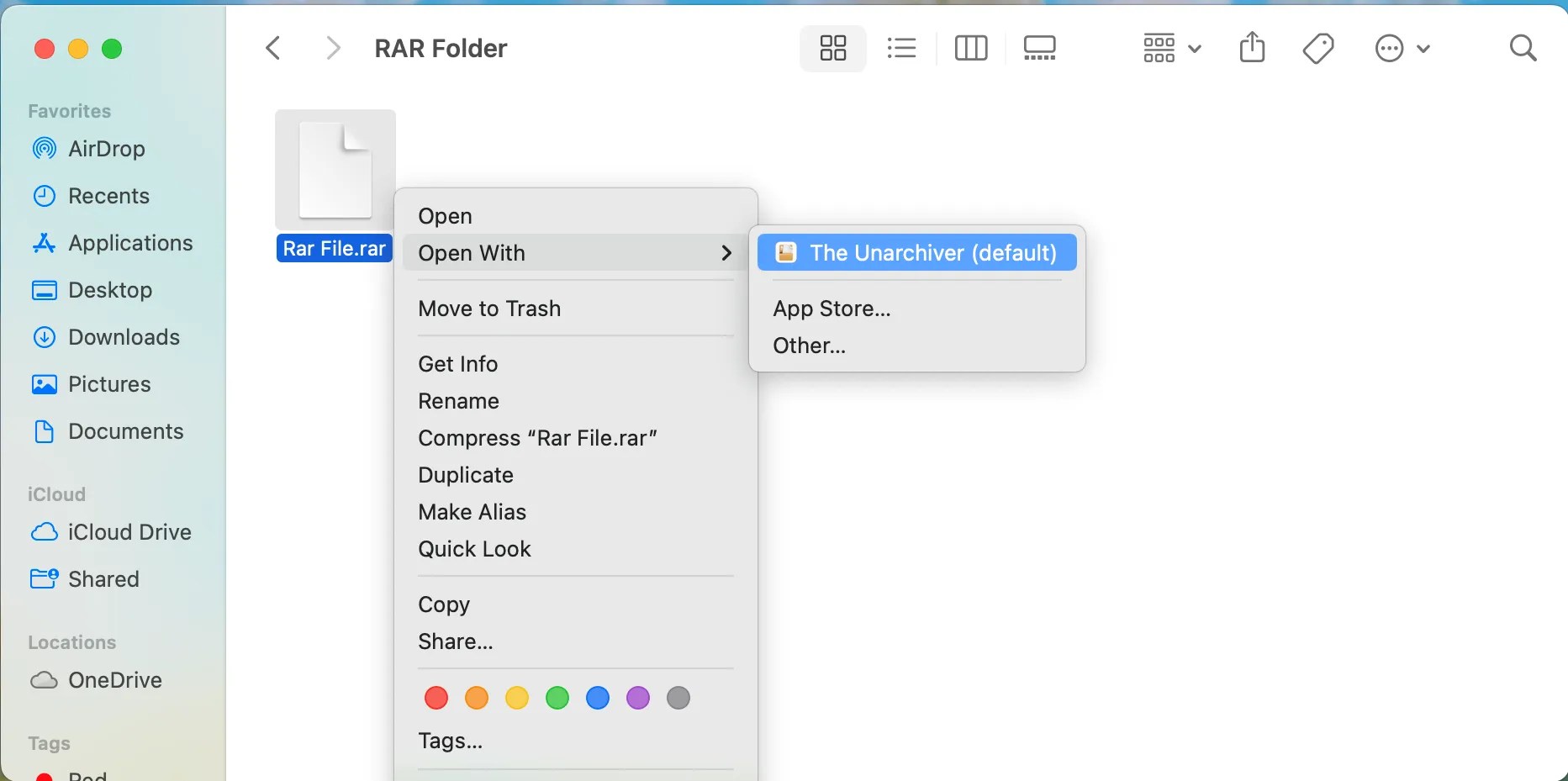
Task: Open the group-by dropdown in toolbar
Action: coord(1172,48)
